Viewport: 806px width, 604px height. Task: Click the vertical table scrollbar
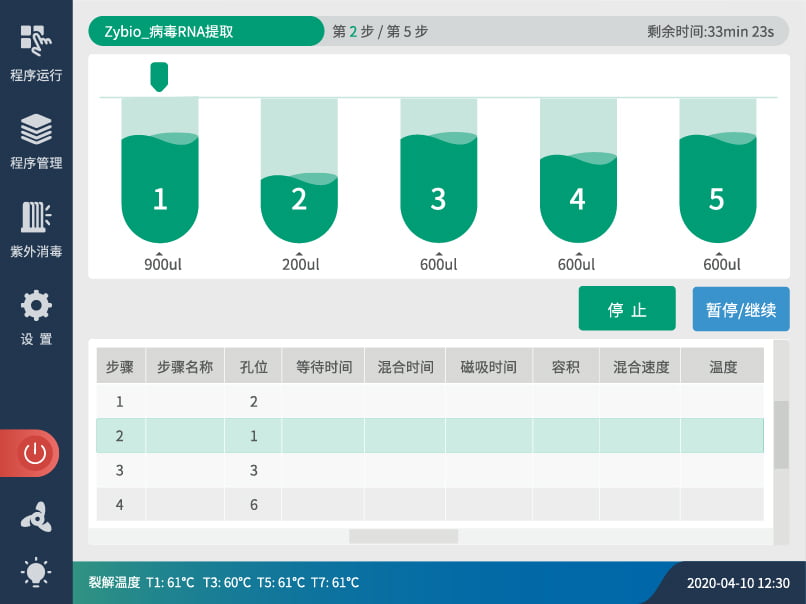(782, 434)
